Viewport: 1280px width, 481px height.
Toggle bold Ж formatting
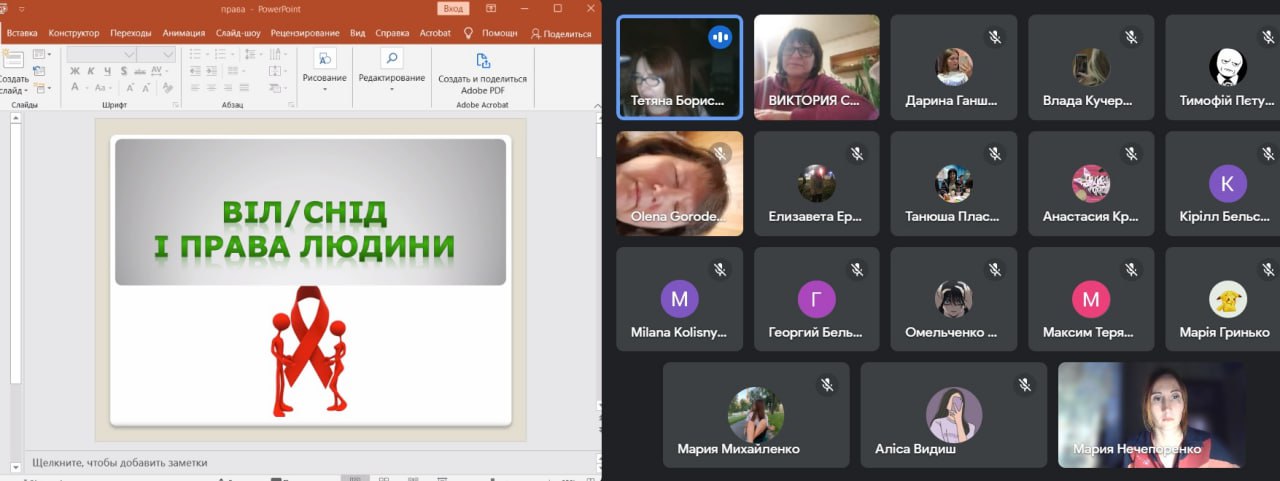point(75,71)
